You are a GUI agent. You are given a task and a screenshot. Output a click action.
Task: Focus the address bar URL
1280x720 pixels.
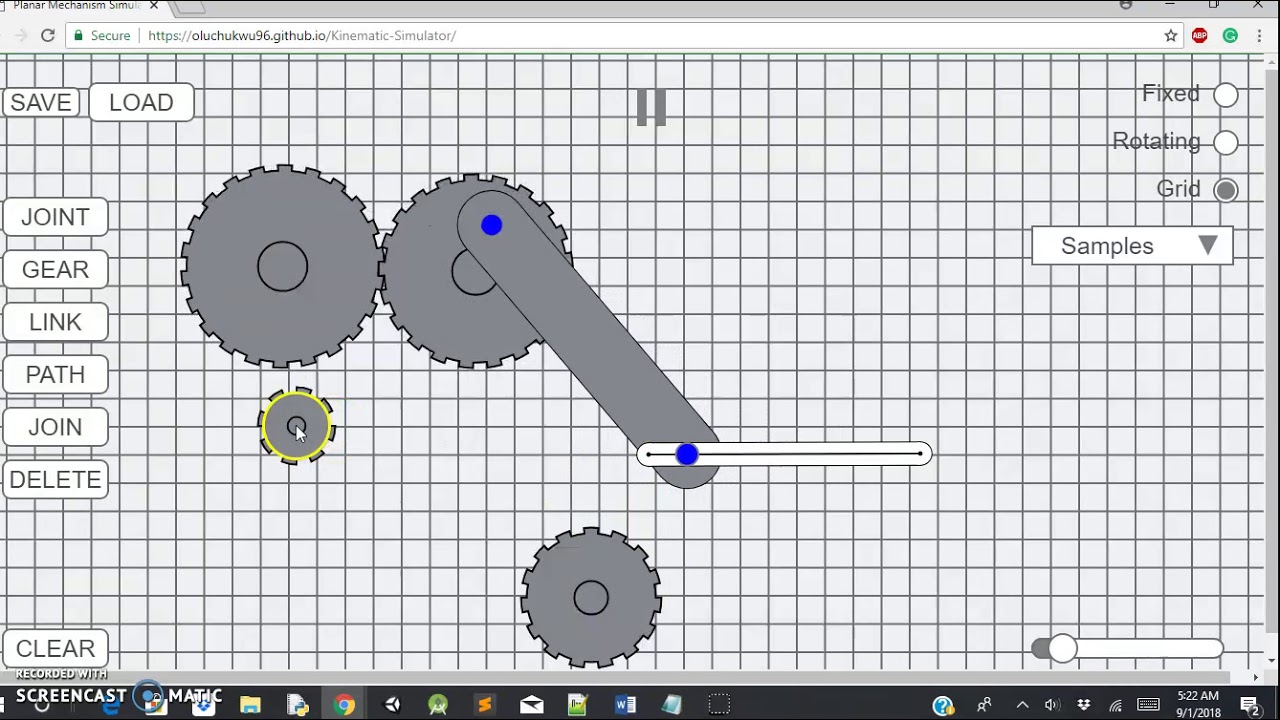point(302,35)
